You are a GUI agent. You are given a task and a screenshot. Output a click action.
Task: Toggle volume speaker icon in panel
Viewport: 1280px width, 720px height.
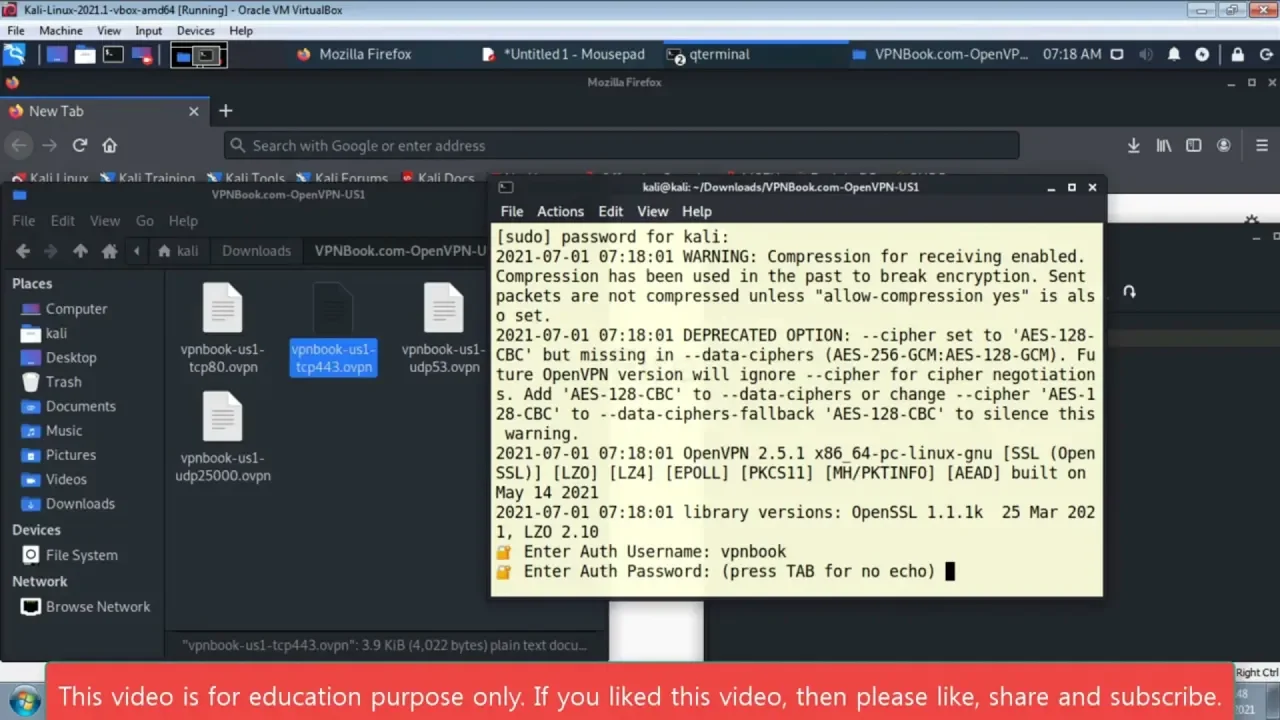tap(1146, 55)
